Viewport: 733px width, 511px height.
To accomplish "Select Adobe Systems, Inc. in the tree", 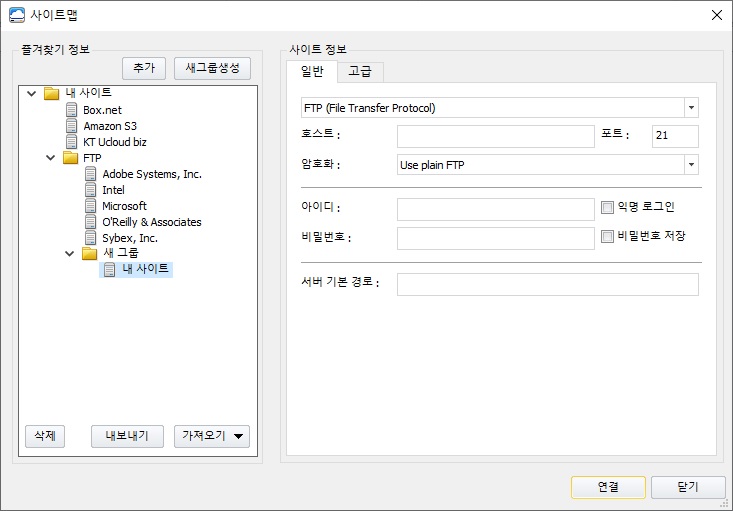I will tap(152, 174).
